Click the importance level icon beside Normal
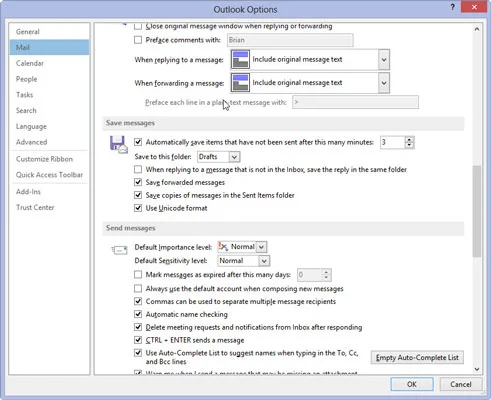491x400 pixels. coord(223,247)
